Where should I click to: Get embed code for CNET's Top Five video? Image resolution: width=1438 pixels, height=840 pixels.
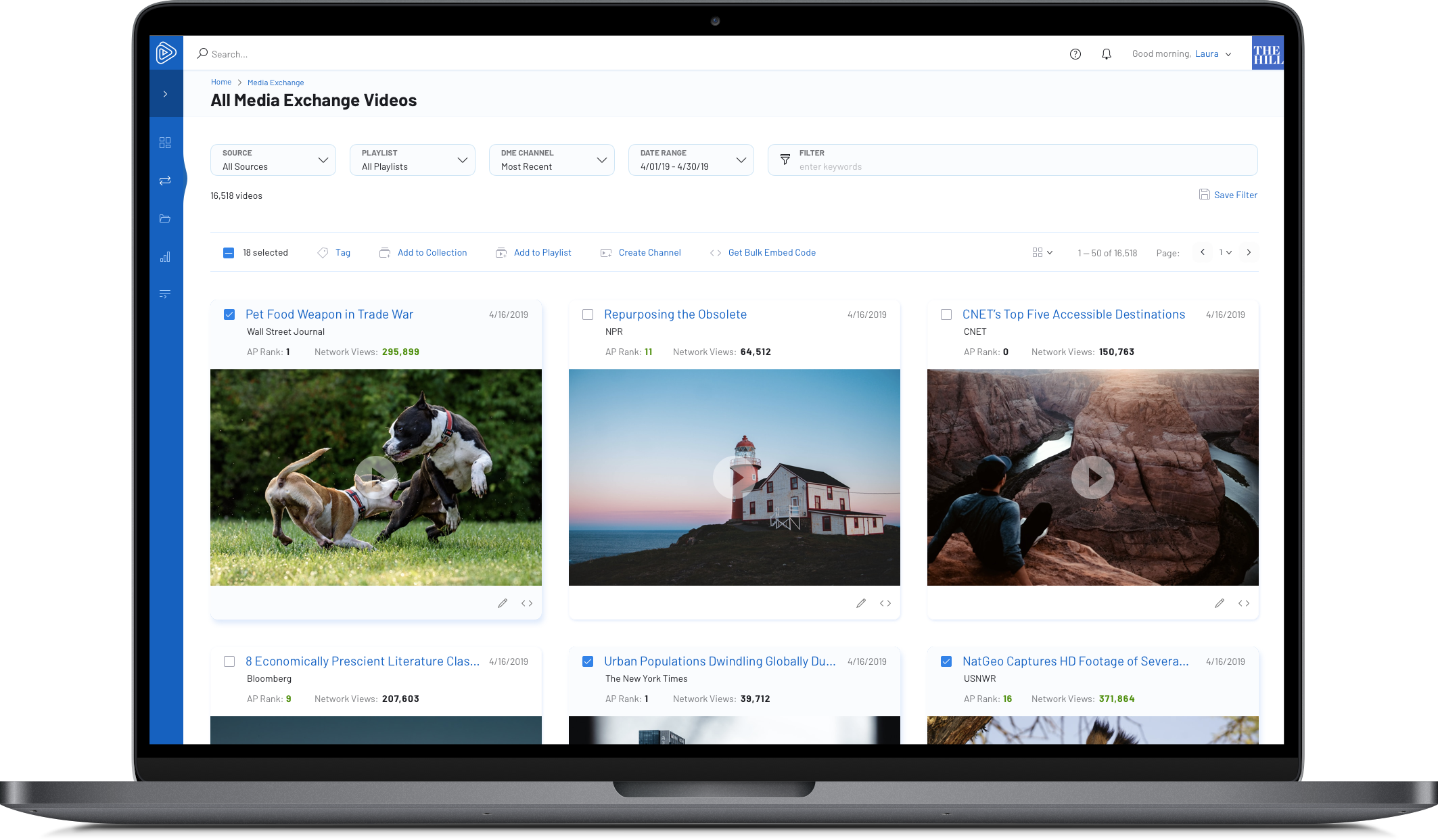(x=1244, y=603)
